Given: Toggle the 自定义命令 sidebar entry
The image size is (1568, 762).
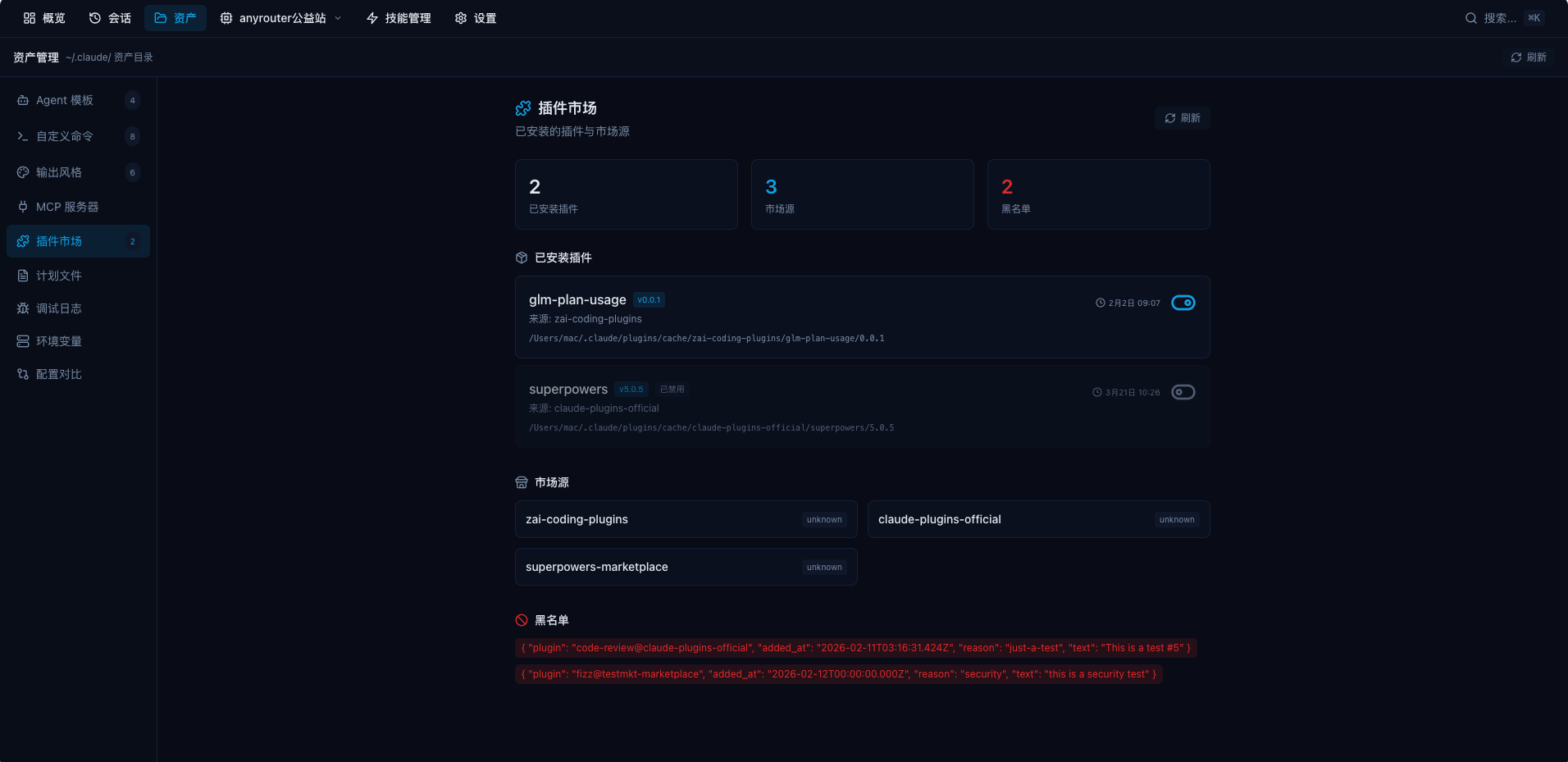Looking at the screenshot, I should (x=64, y=136).
